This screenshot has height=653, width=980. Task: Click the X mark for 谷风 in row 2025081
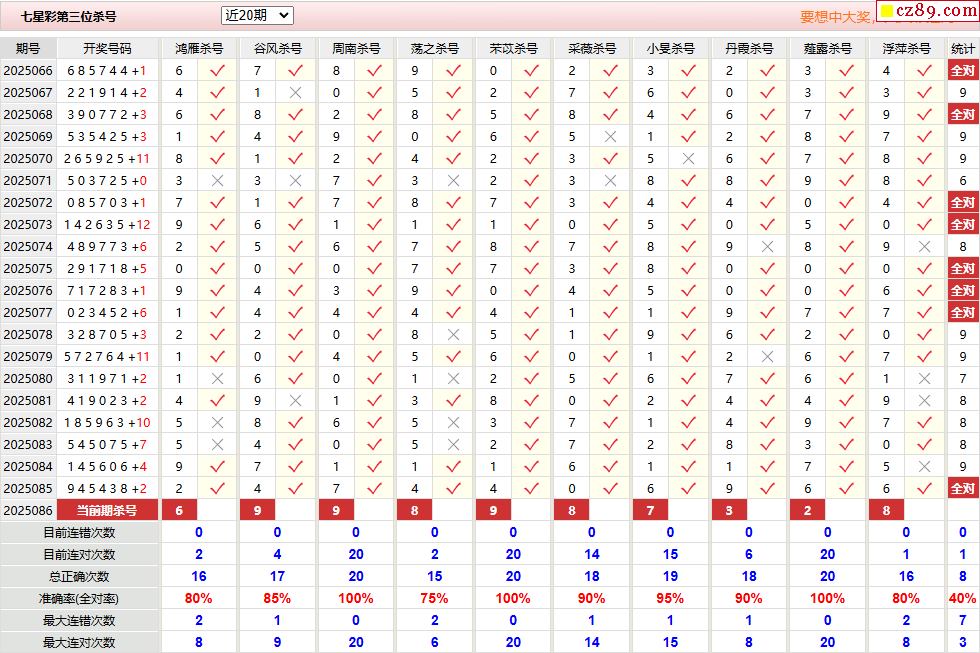(296, 401)
